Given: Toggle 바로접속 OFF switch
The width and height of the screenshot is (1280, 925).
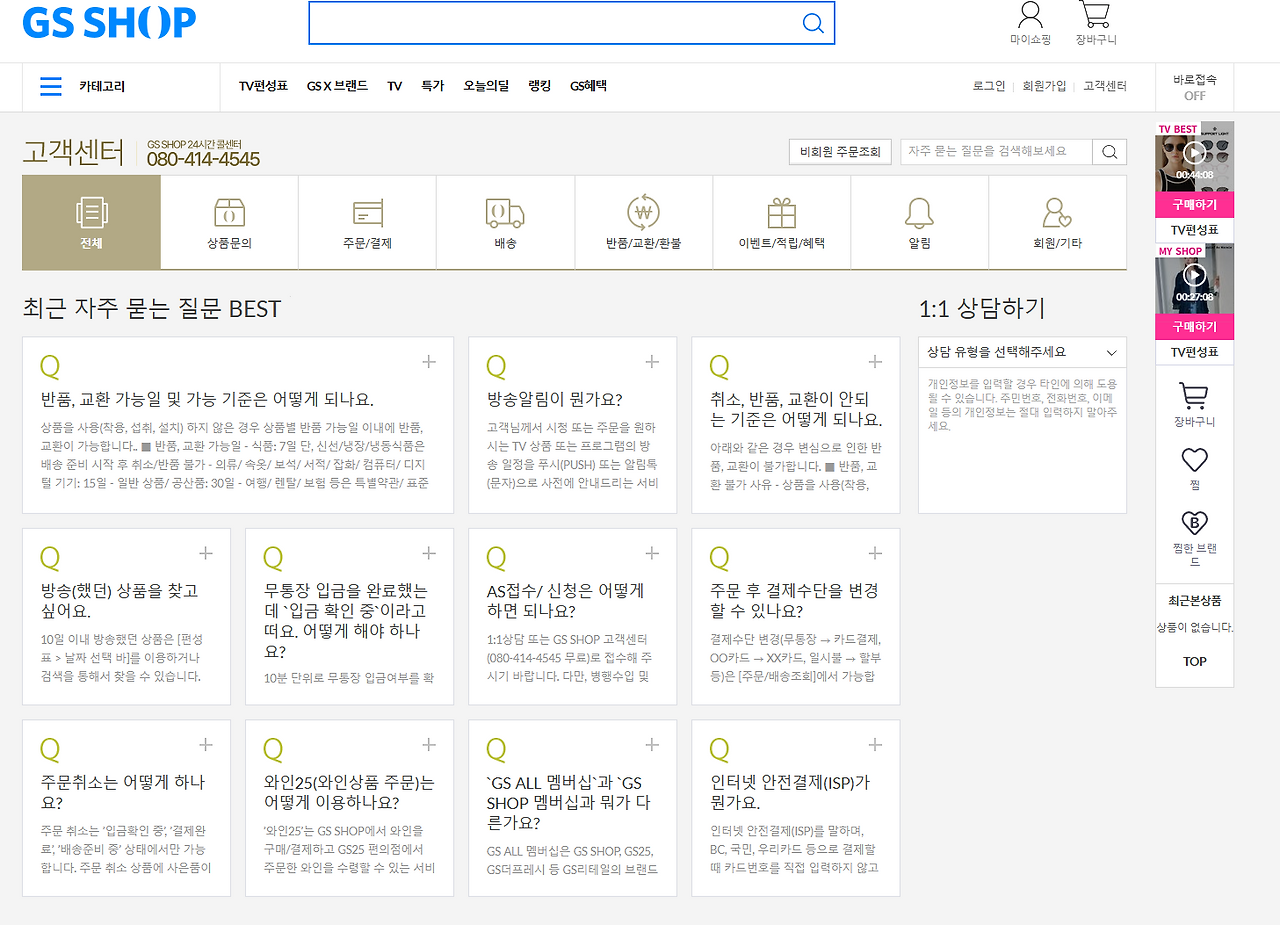Looking at the screenshot, I should [x=1194, y=87].
